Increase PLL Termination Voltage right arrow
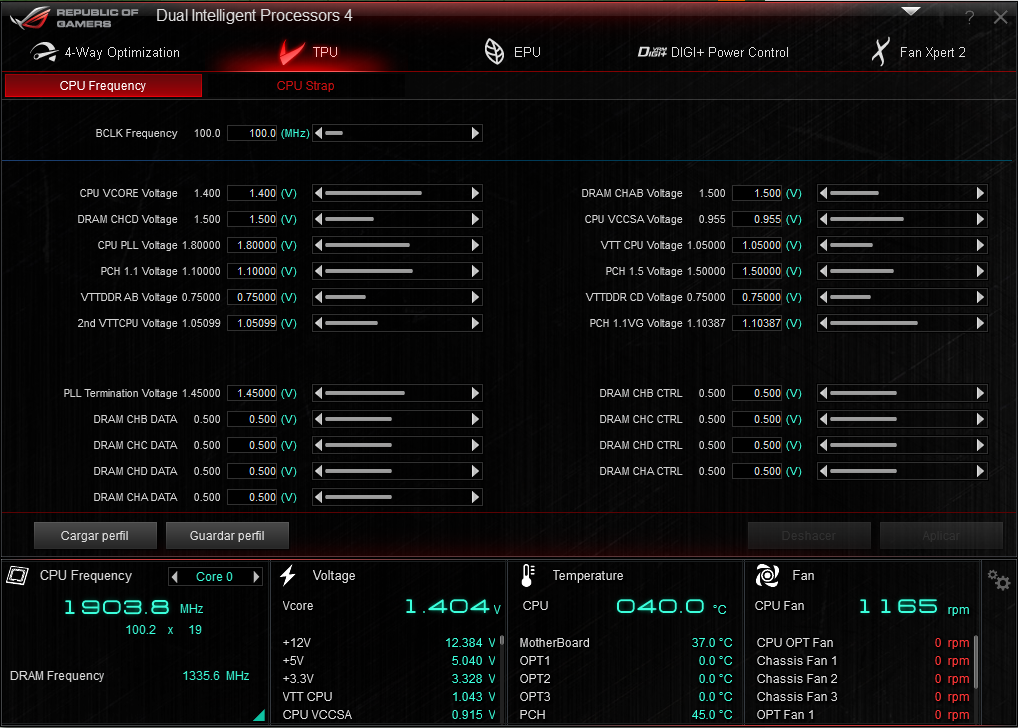This screenshot has height=728, width=1018. [x=475, y=394]
